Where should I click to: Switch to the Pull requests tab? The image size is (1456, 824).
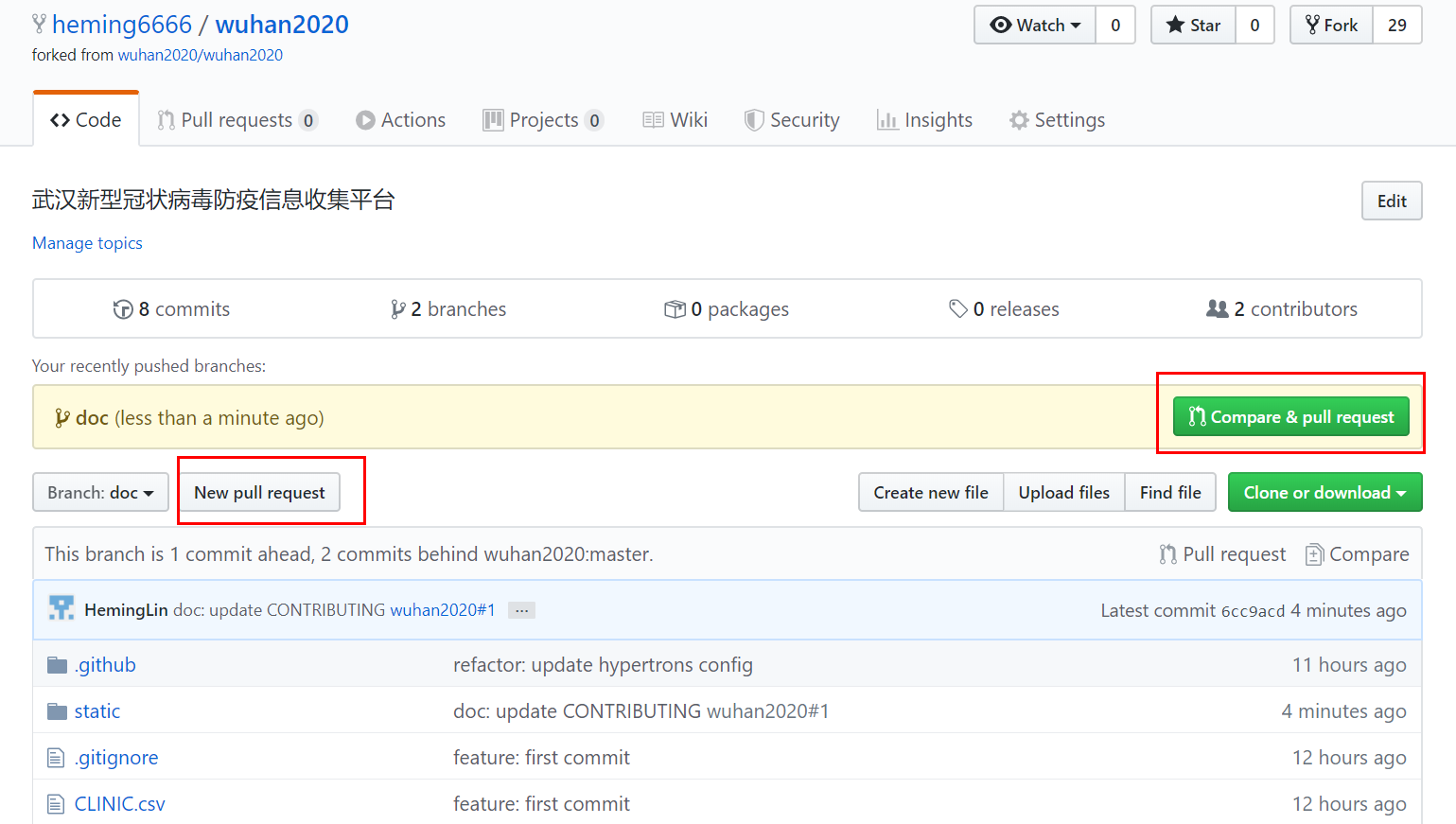point(237,120)
